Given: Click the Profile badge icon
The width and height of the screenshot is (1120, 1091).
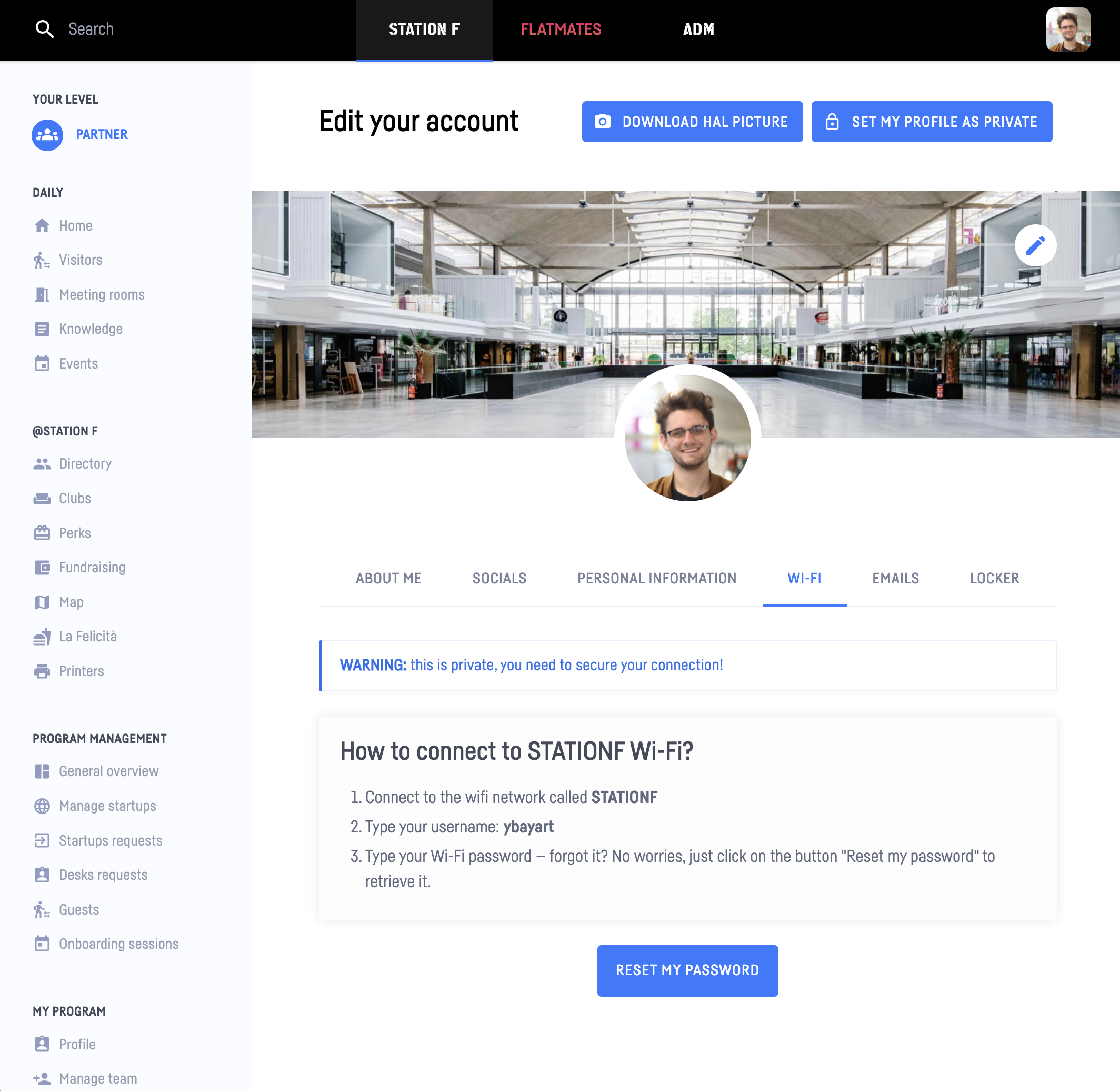Looking at the screenshot, I should (42, 1044).
